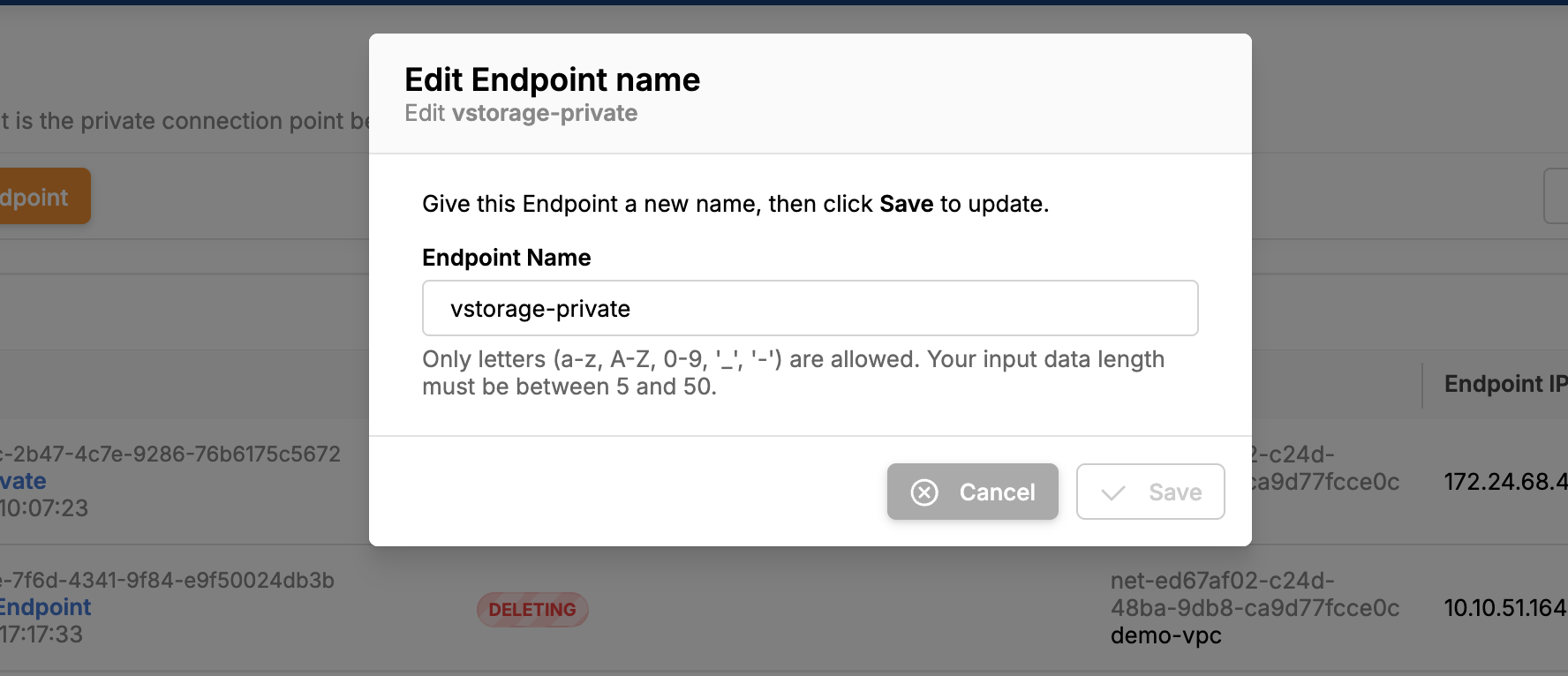Click the partially visible button at the right edge

(x=1556, y=196)
